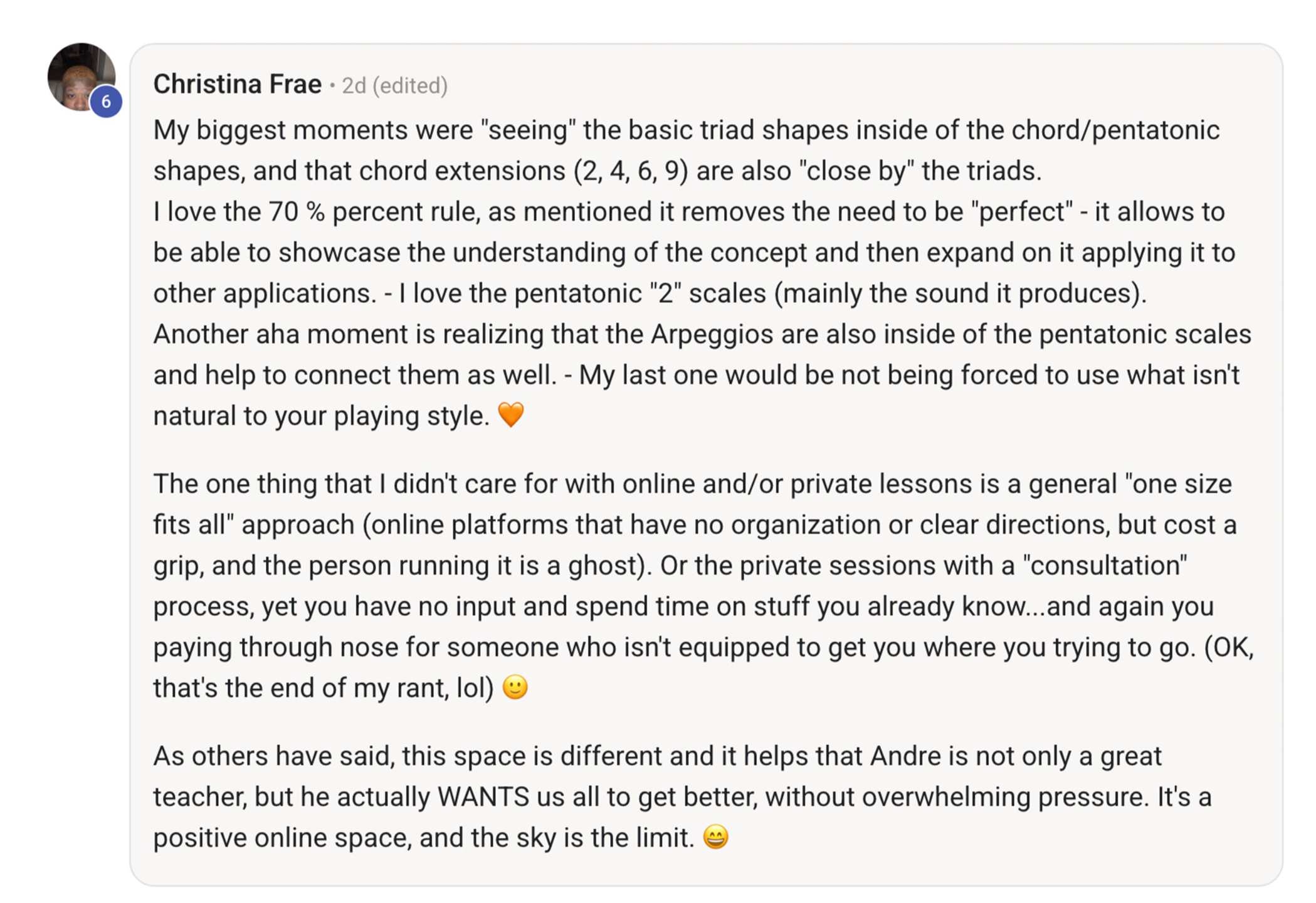
Task: Click the text "70 % percent rule"
Action: click(374, 212)
